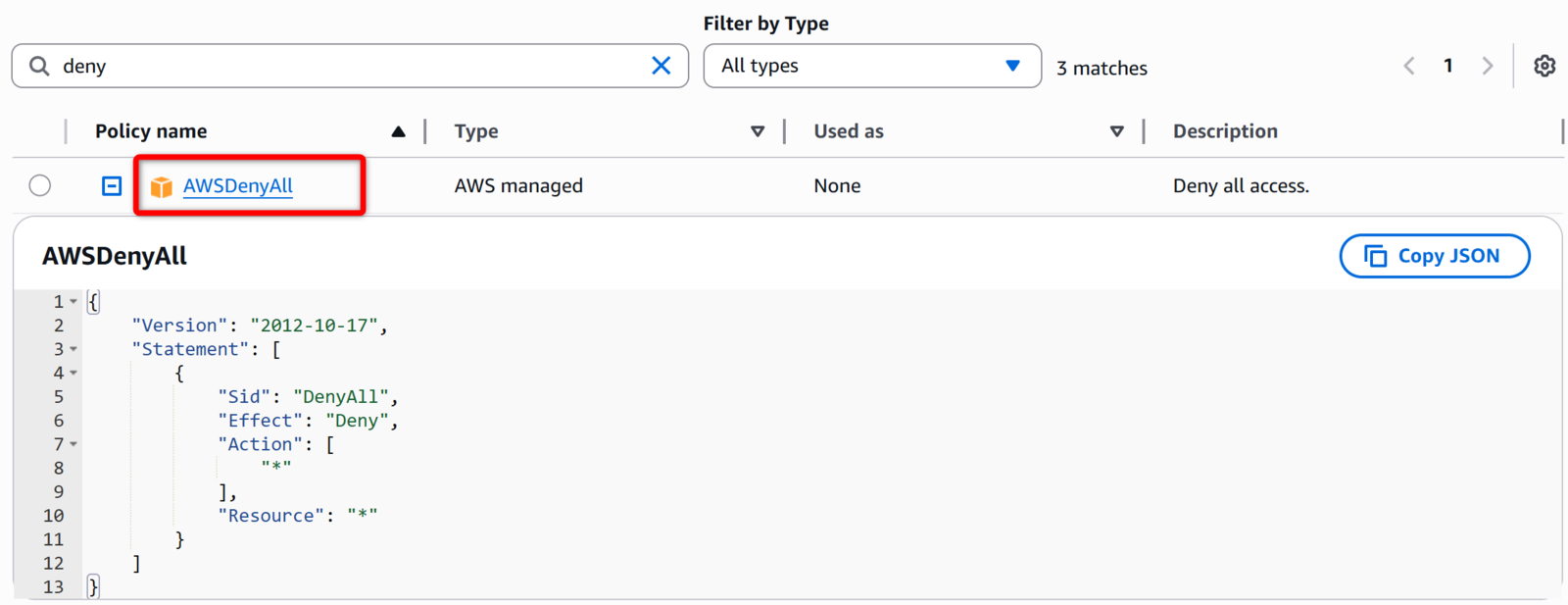Select the AWSDenyAll radio button

click(x=40, y=185)
